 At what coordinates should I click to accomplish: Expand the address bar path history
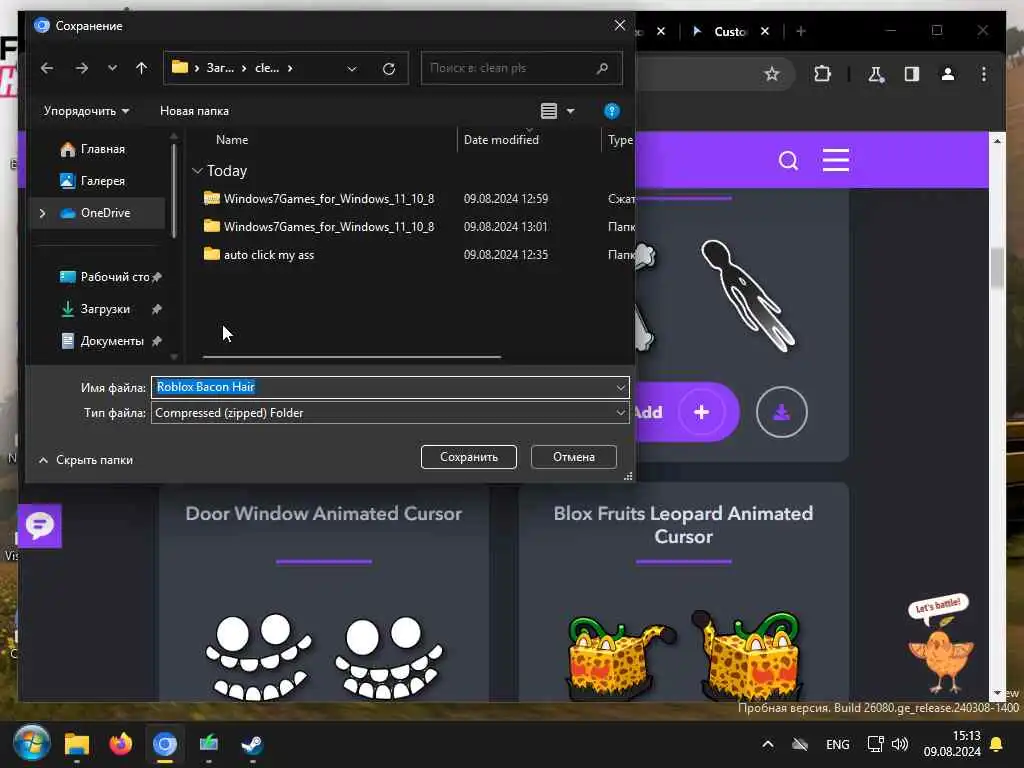(x=352, y=69)
